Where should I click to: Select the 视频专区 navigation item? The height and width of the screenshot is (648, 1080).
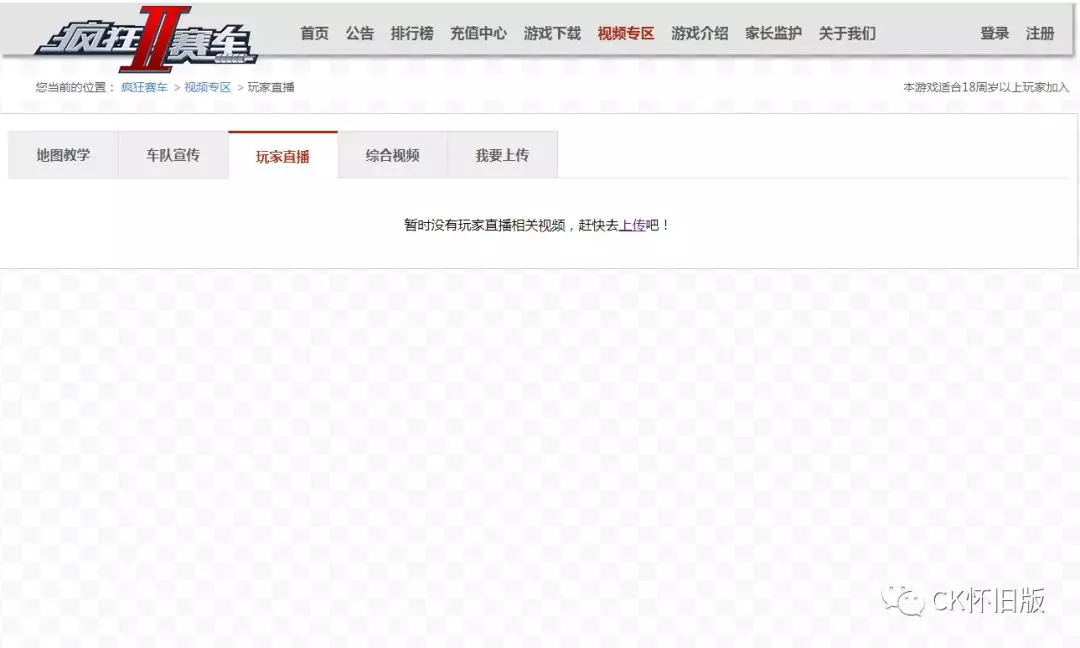tap(625, 33)
